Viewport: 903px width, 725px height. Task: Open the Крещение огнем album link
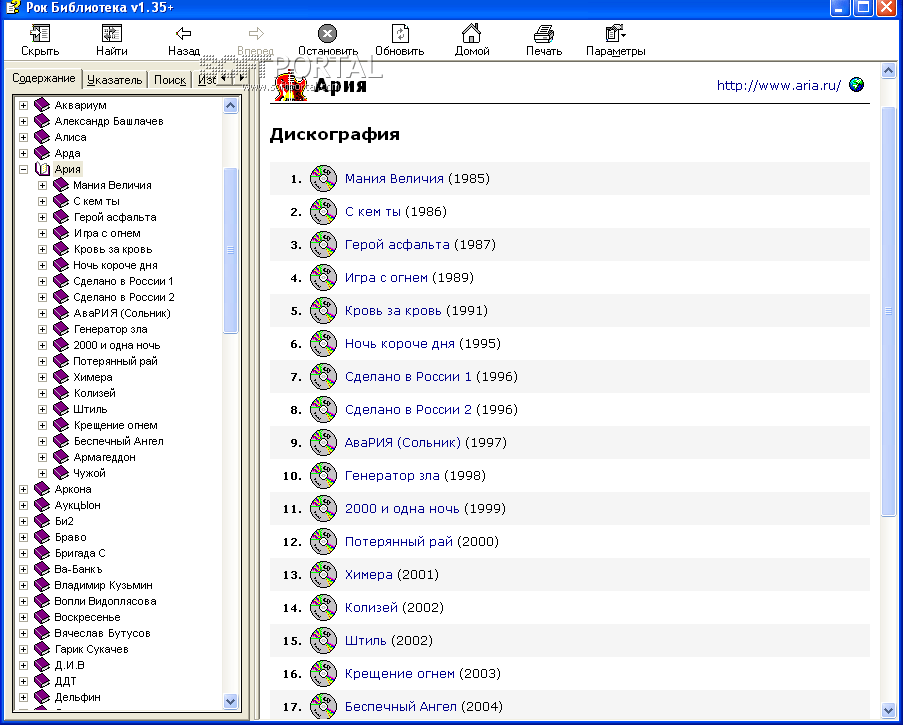pos(400,673)
